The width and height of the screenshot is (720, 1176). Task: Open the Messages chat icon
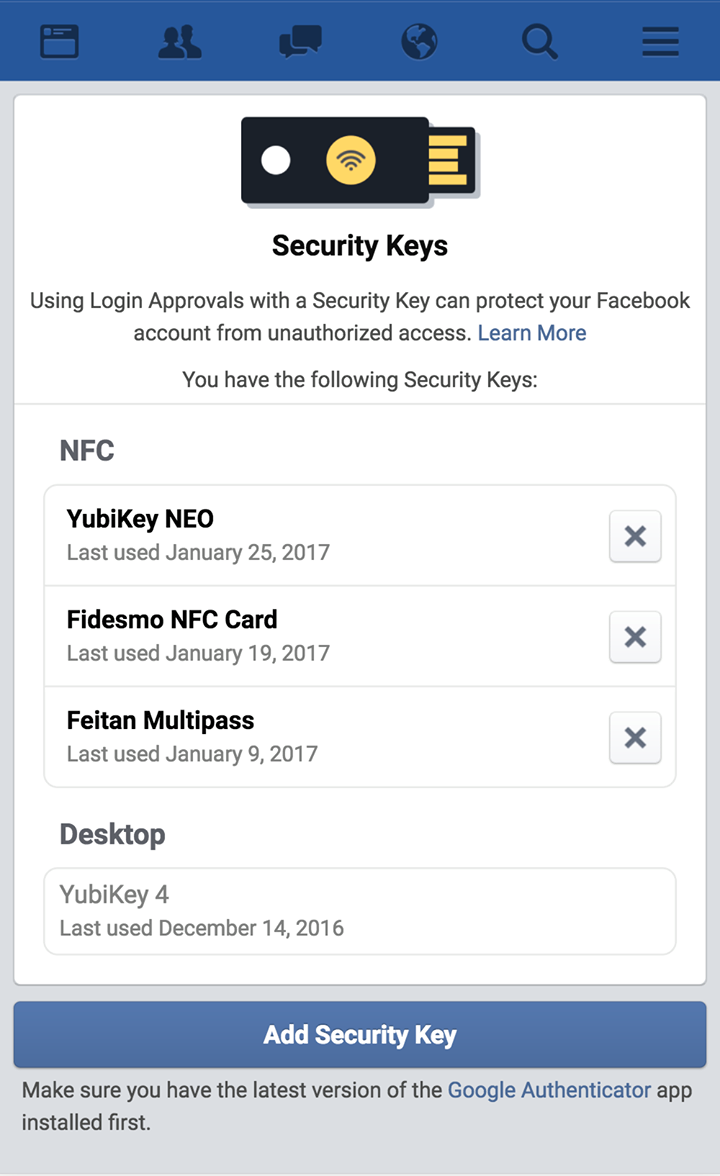[299, 41]
